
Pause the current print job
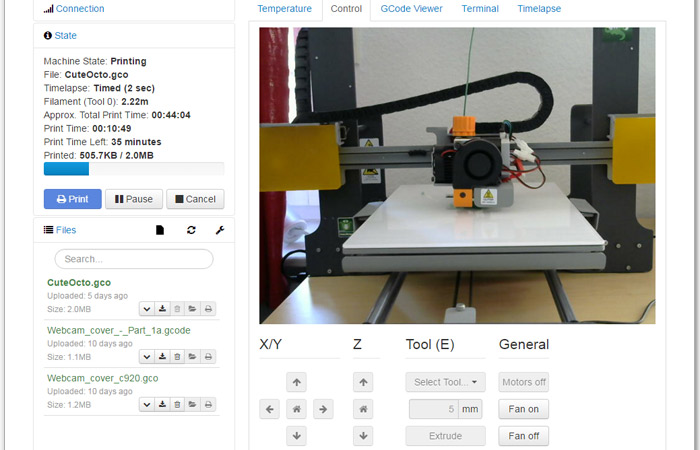[133, 199]
